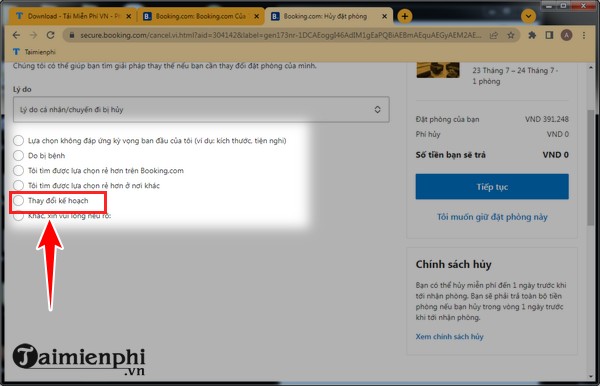
Task: Click the address bar URL
Action: [280, 35]
